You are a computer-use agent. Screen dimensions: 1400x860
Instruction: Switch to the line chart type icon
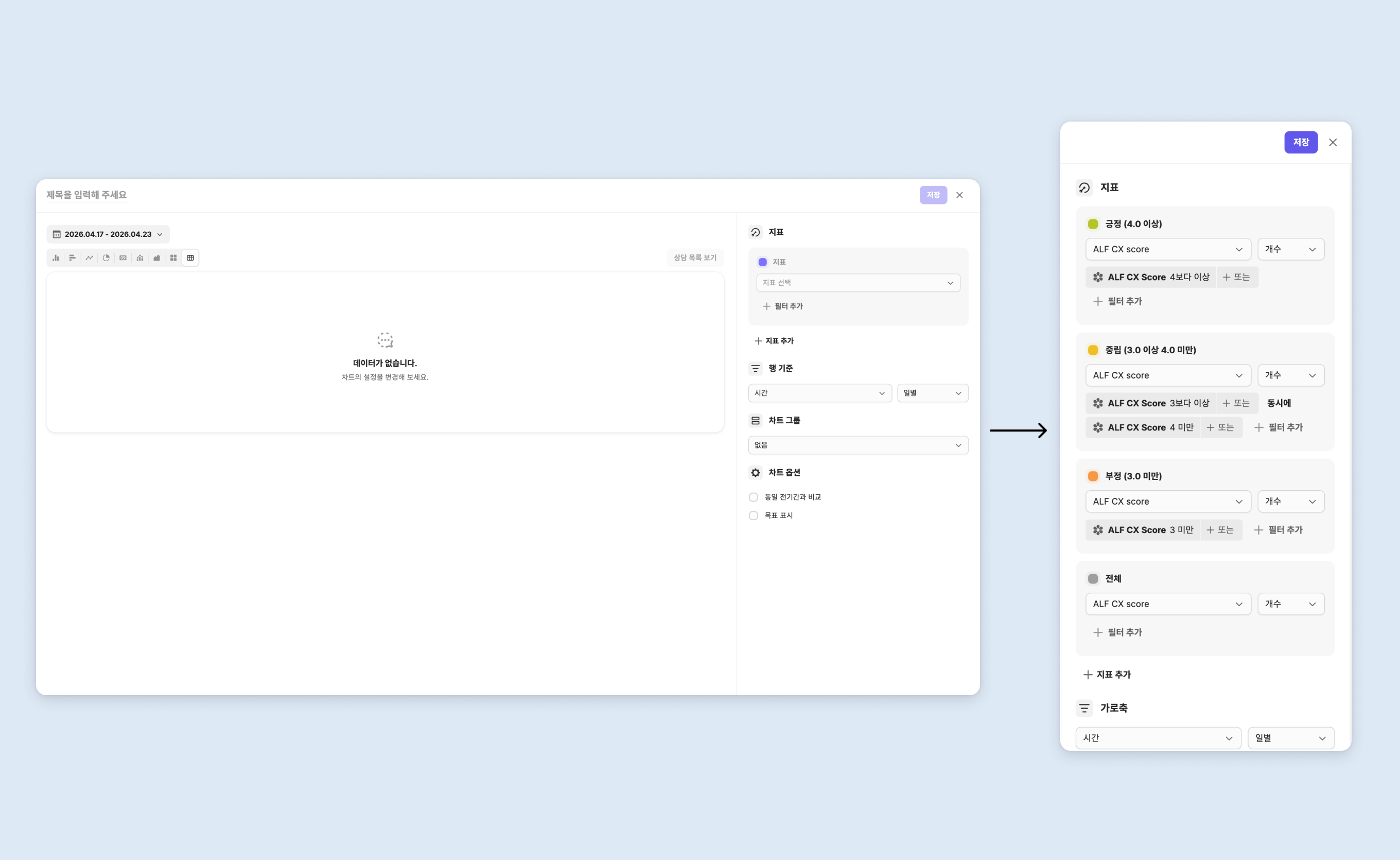click(x=89, y=257)
